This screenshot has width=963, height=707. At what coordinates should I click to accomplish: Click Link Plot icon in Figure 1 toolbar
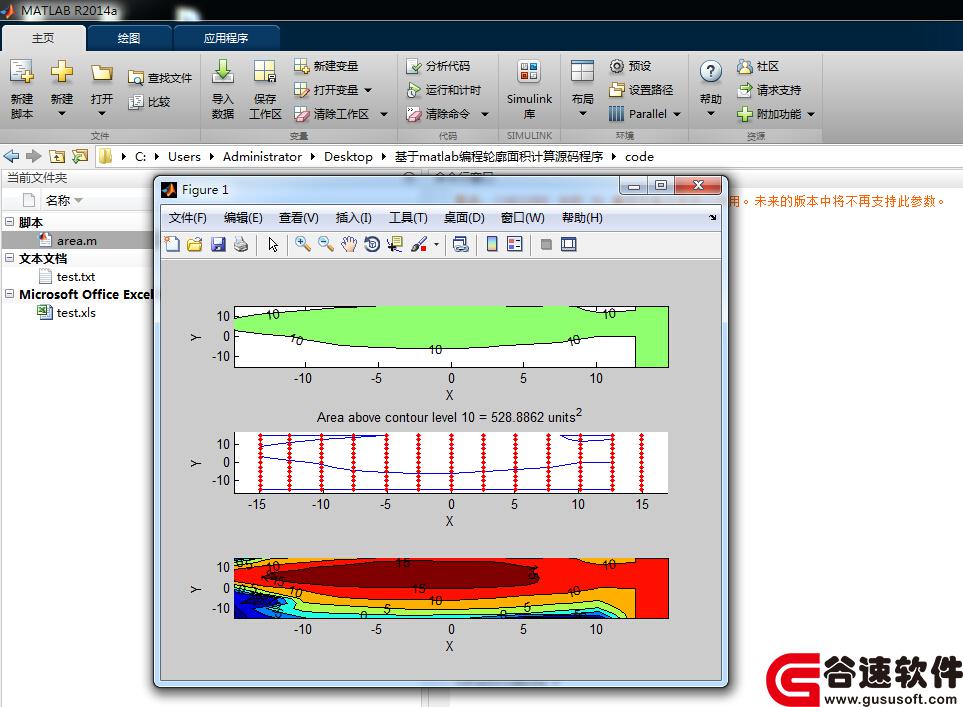(x=461, y=244)
